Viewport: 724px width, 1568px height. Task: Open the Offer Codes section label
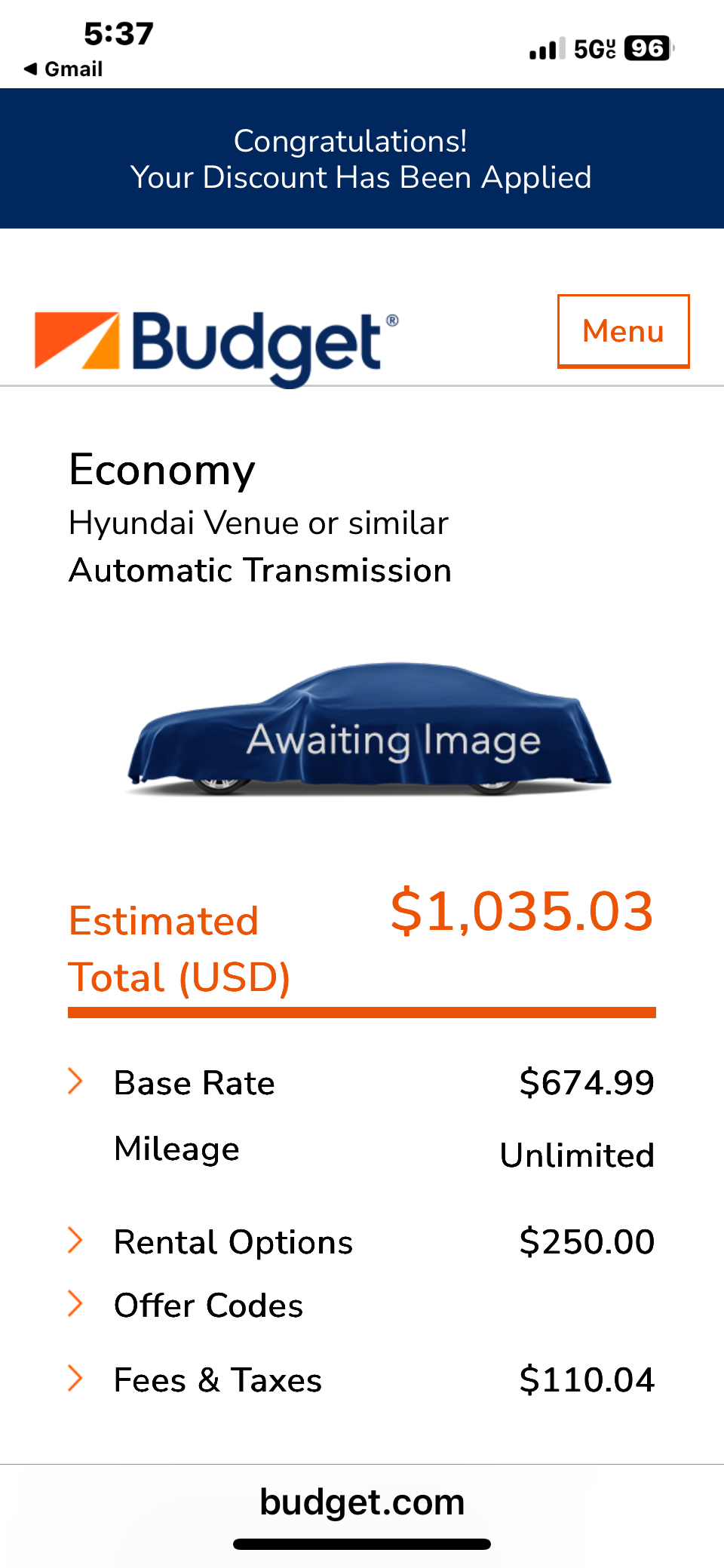[x=208, y=1306]
